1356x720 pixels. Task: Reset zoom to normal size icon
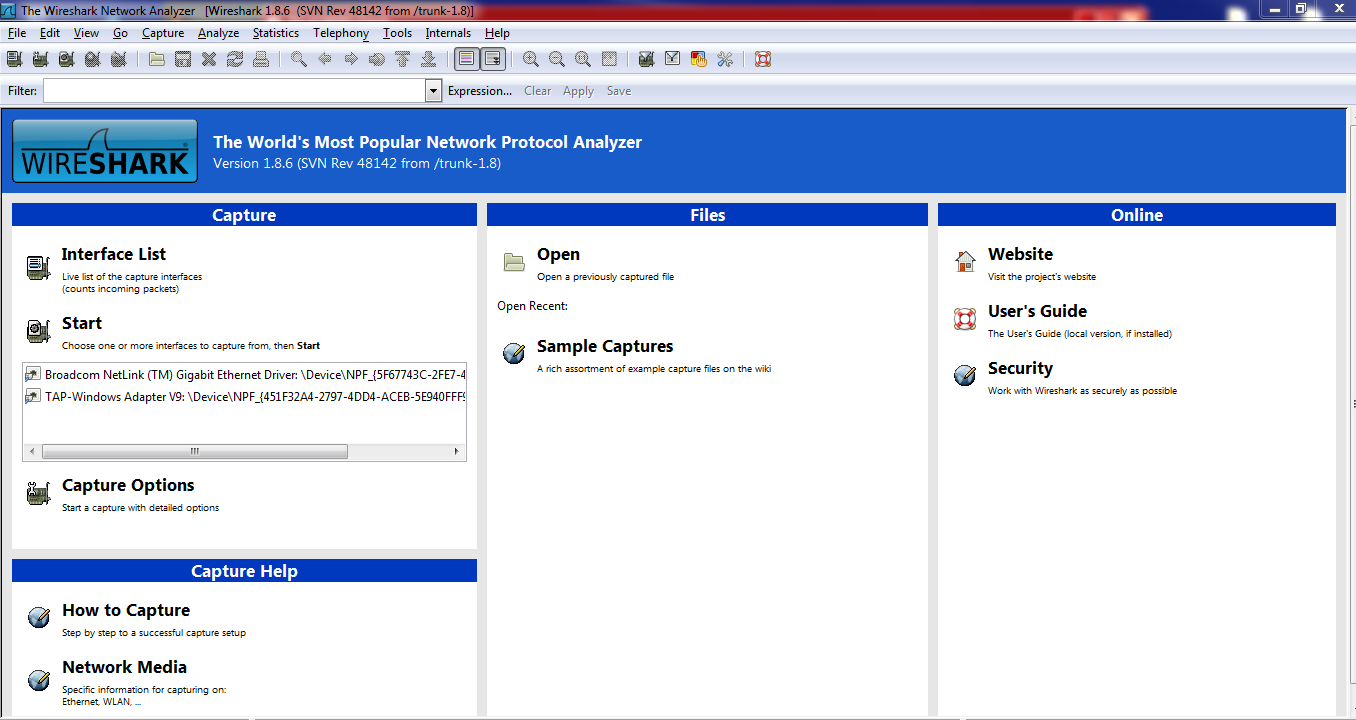click(x=583, y=59)
